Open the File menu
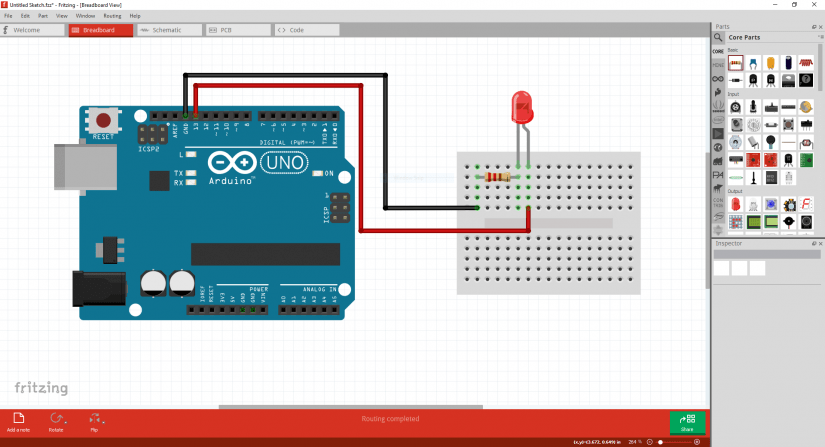 [x=8, y=16]
